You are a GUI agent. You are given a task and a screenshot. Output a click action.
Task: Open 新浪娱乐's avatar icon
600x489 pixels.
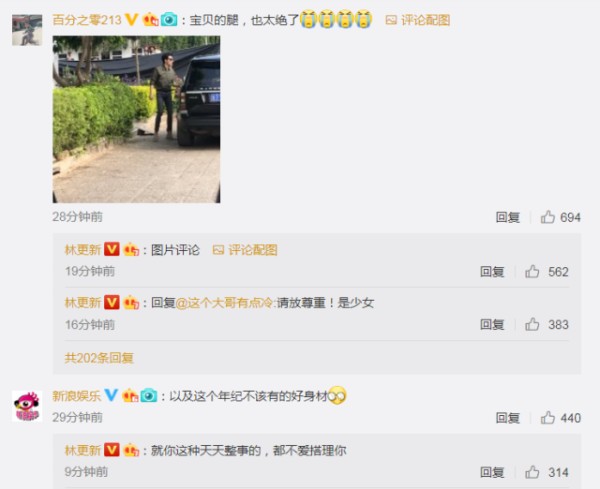coord(27,406)
